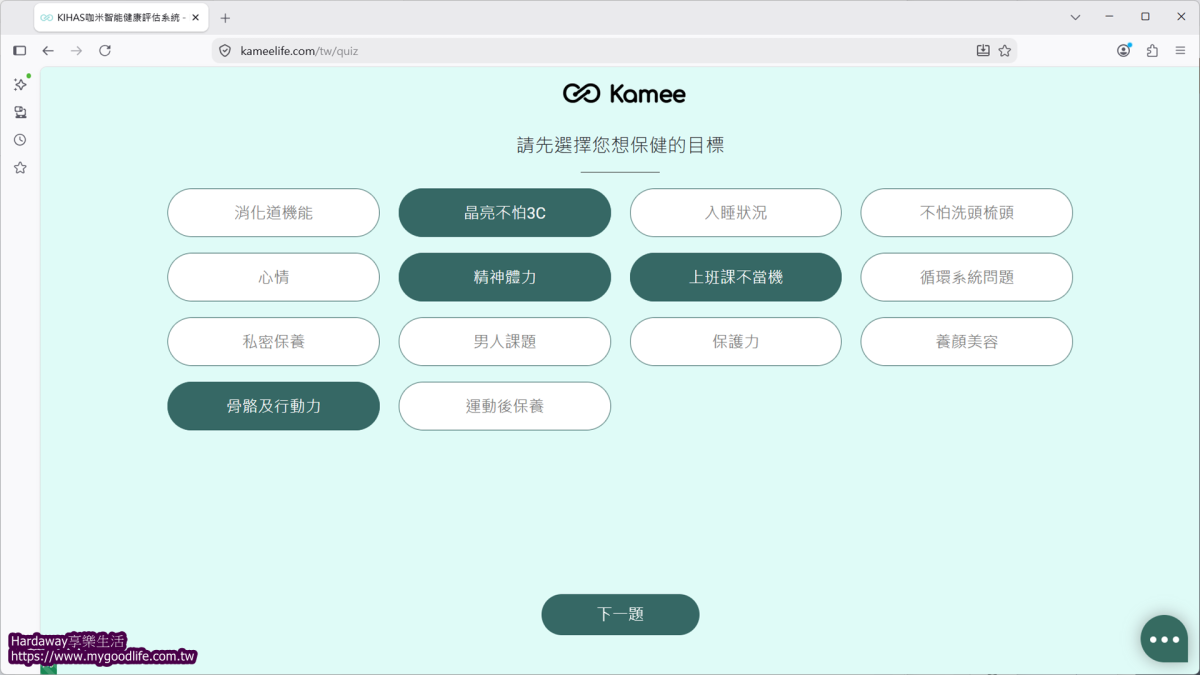Reload the page with refresh icon
Image resolution: width=1200 pixels, height=675 pixels.
105,51
